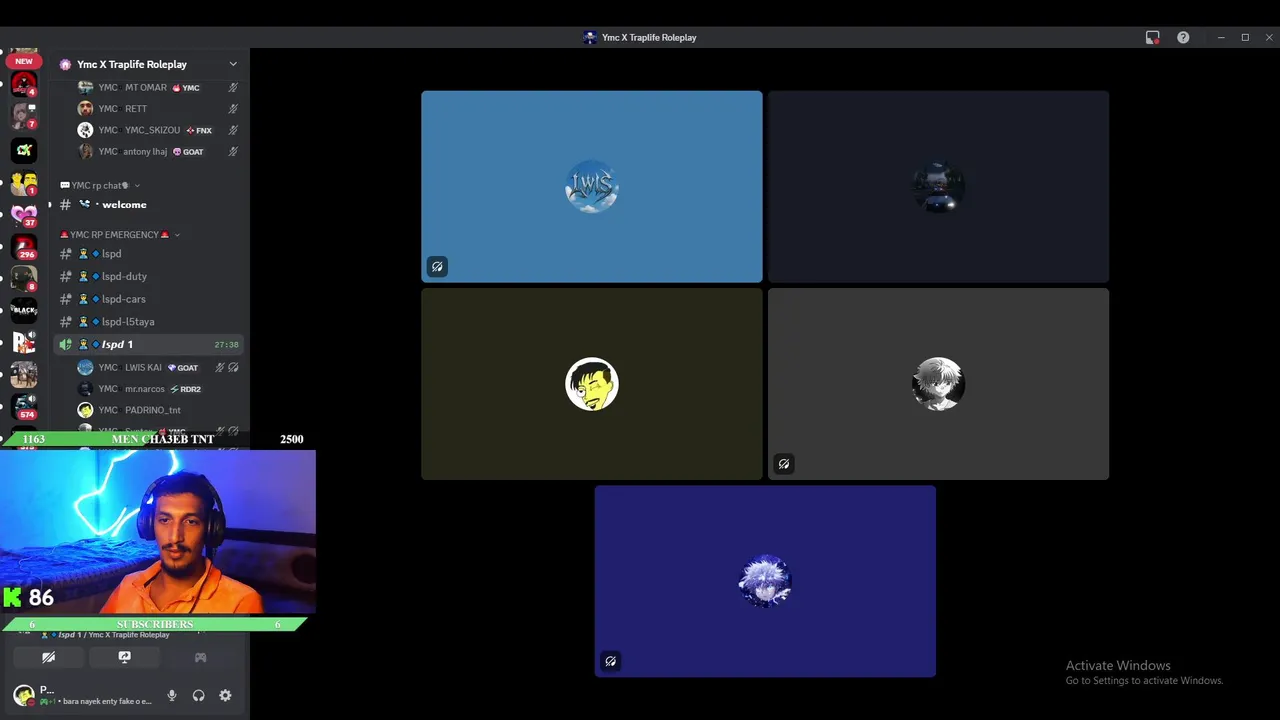Open the heart server with 37 notifications

24,215
